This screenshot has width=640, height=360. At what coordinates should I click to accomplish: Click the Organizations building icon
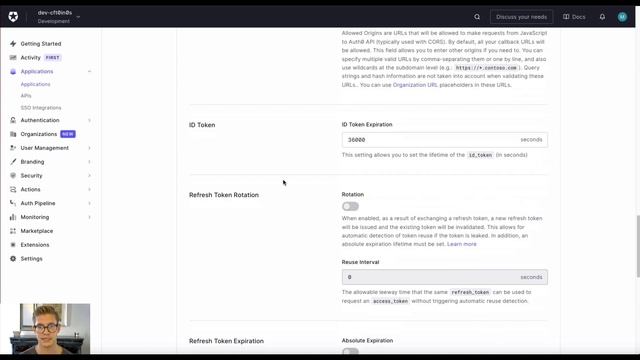(13, 134)
